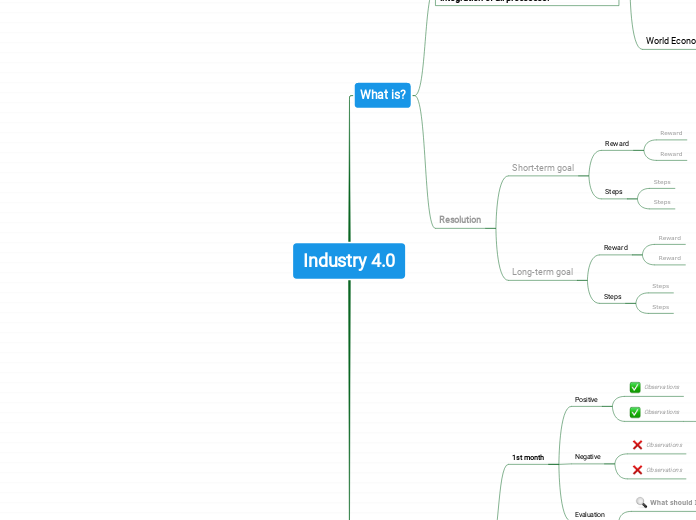The height and width of the screenshot is (520, 696).
Task: Select the Negative branch node
Action: [587, 456]
